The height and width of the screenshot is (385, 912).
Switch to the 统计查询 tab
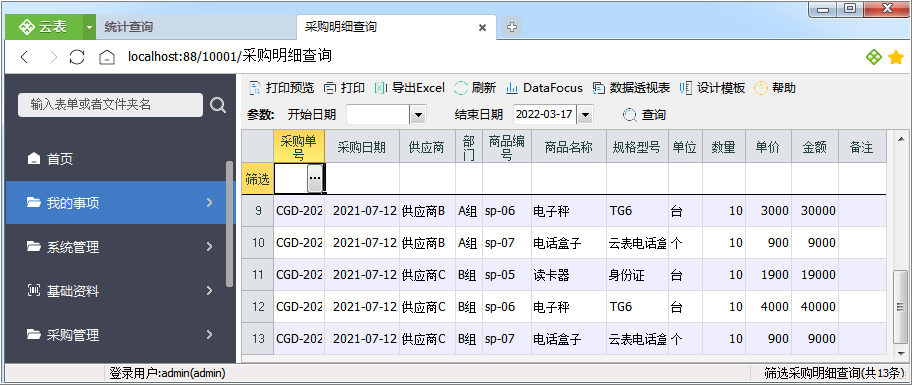tap(129, 27)
